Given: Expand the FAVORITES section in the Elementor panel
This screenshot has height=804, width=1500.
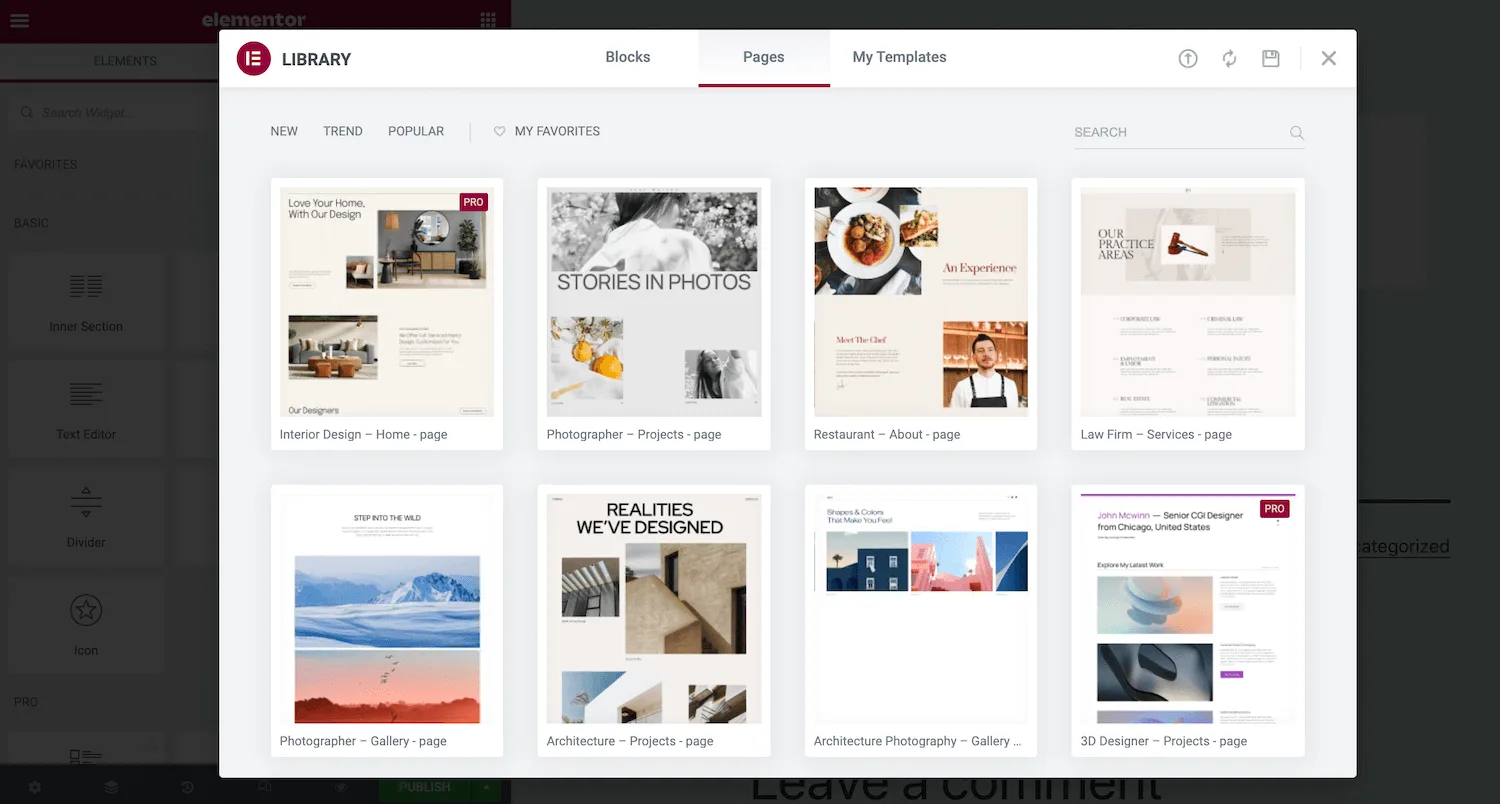Looking at the screenshot, I should point(45,164).
